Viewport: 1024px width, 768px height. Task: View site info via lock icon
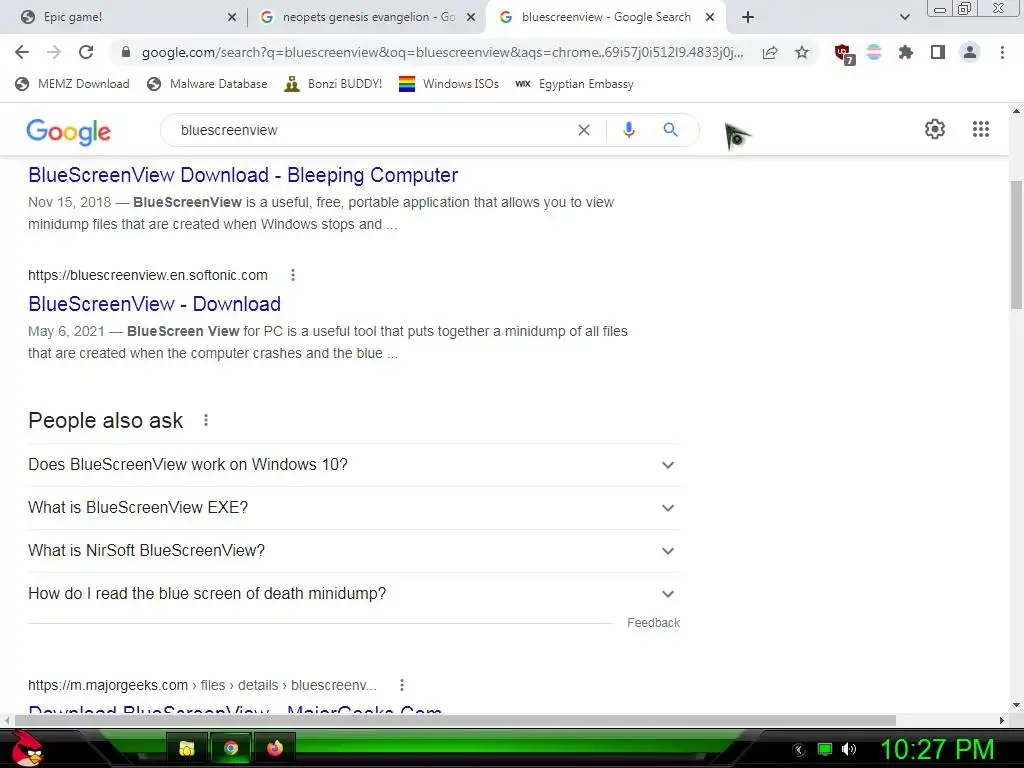126,52
